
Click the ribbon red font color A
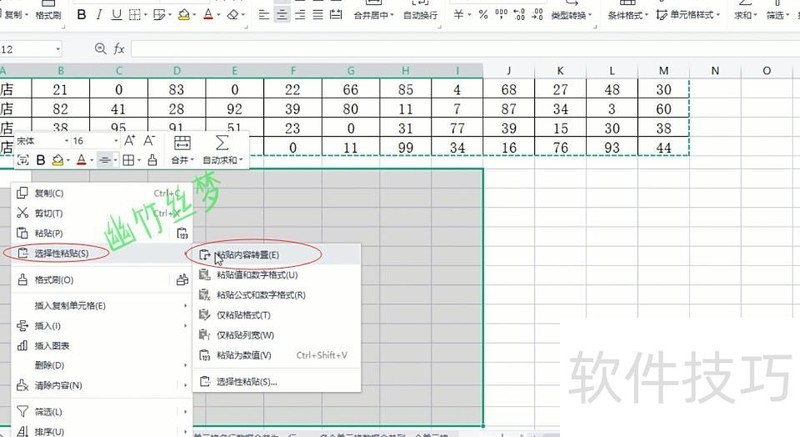(x=208, y=15)
